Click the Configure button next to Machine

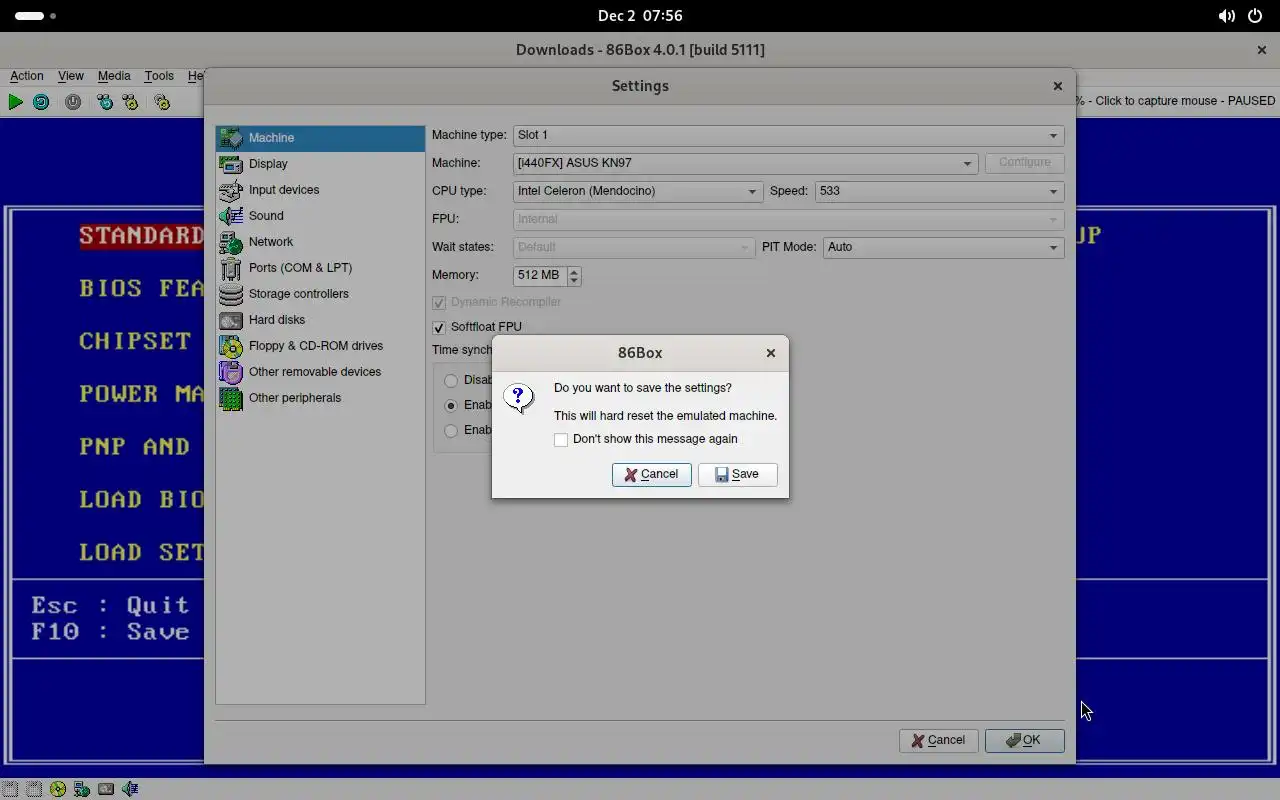click(1024, 163)
